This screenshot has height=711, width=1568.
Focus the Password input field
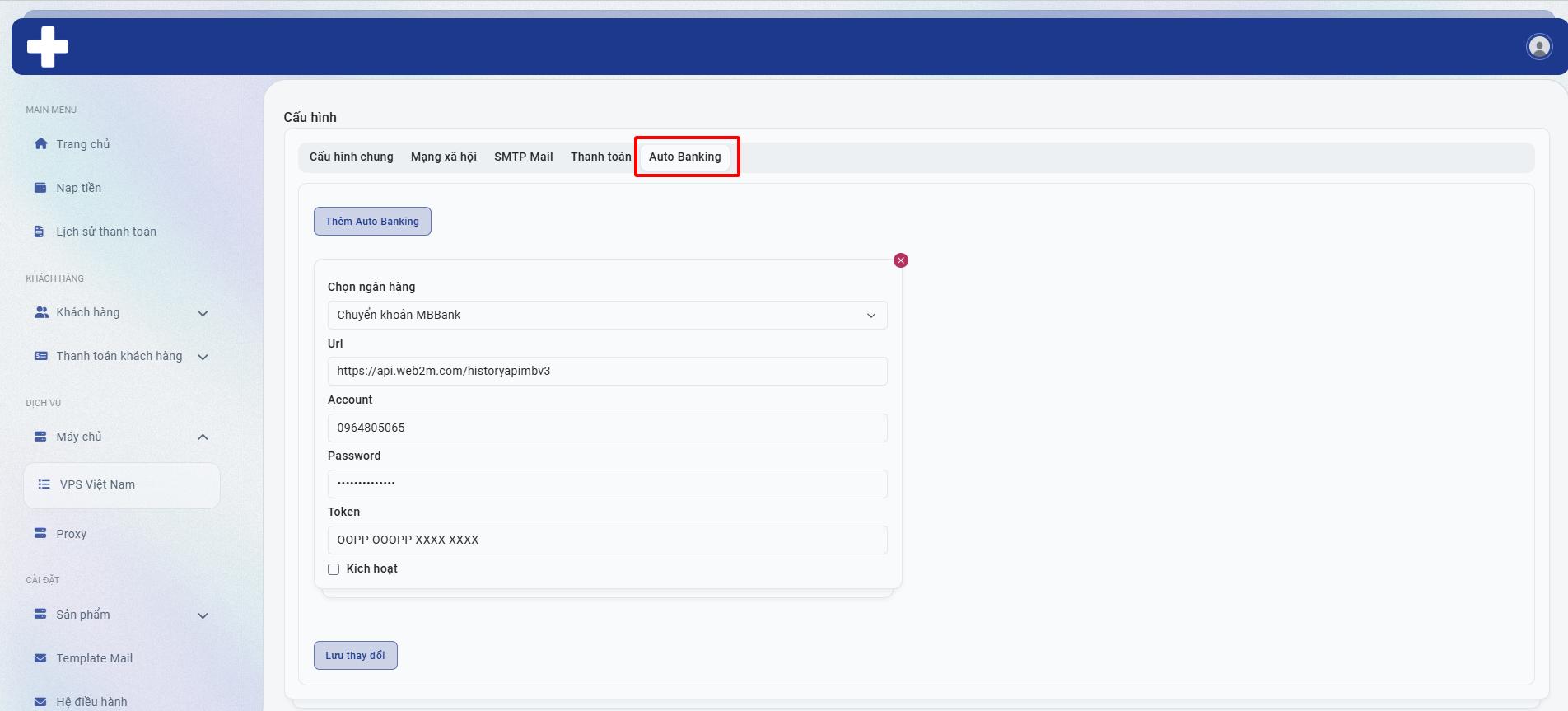[607, 484]
